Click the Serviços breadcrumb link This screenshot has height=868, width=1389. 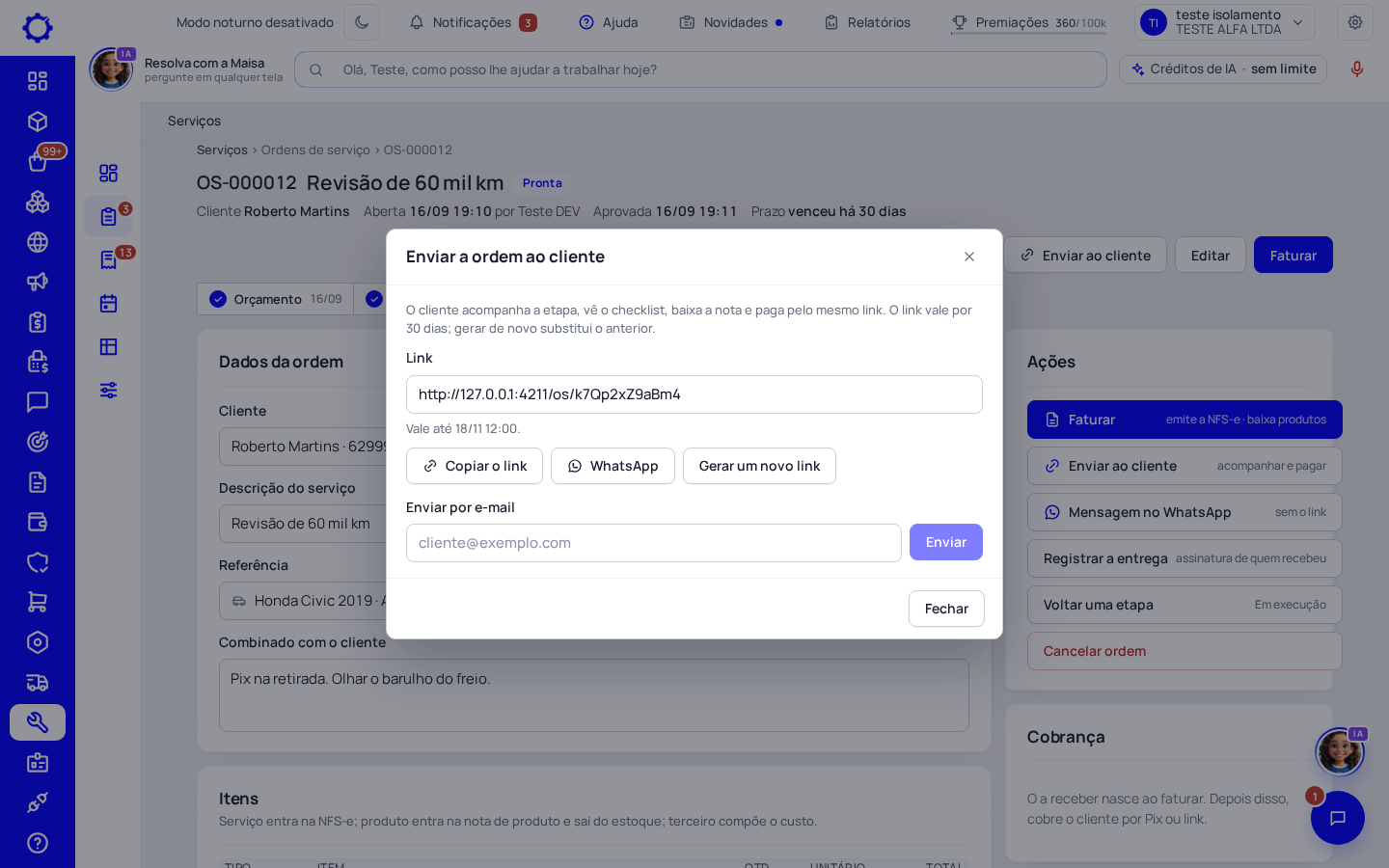[x=222, y=150]
